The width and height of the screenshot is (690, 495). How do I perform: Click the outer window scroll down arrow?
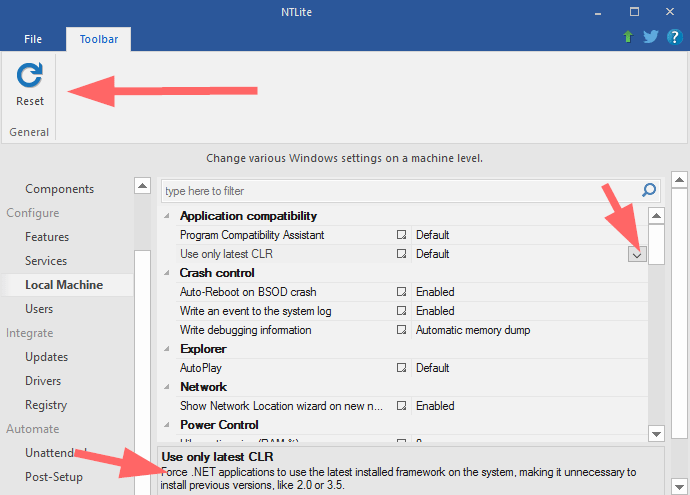pyautogui.click(x=679, y=487)
